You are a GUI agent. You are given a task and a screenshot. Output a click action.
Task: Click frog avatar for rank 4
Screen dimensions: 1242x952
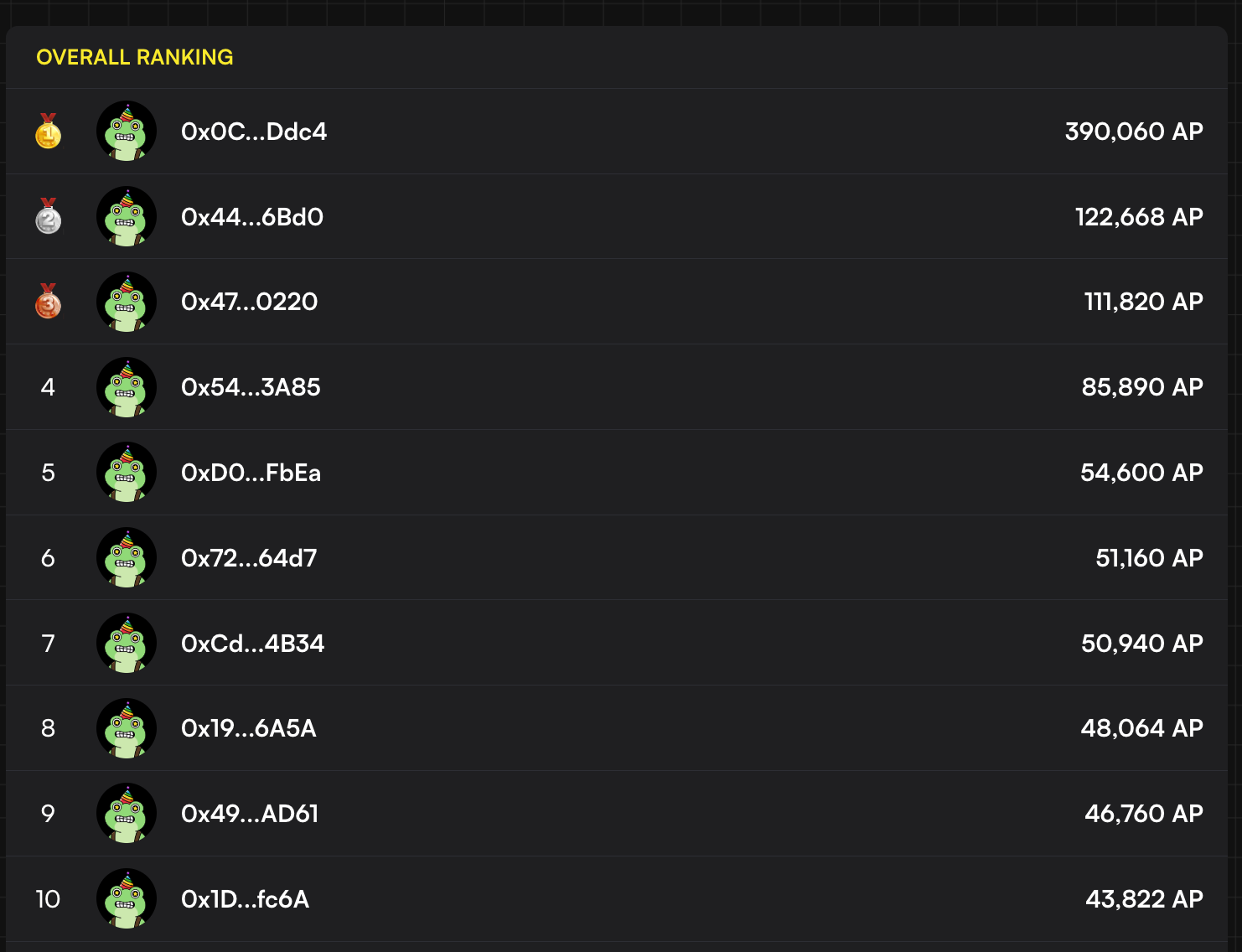[x=127, y=387]
